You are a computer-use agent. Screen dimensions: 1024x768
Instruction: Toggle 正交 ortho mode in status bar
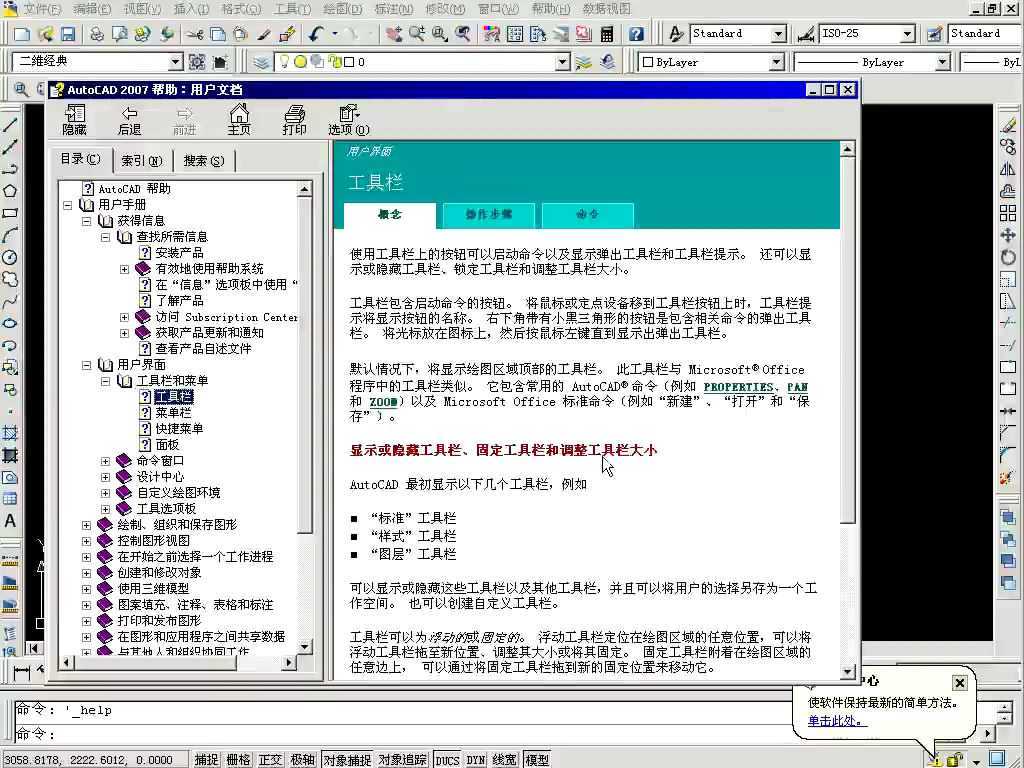[x=270, y=760]
